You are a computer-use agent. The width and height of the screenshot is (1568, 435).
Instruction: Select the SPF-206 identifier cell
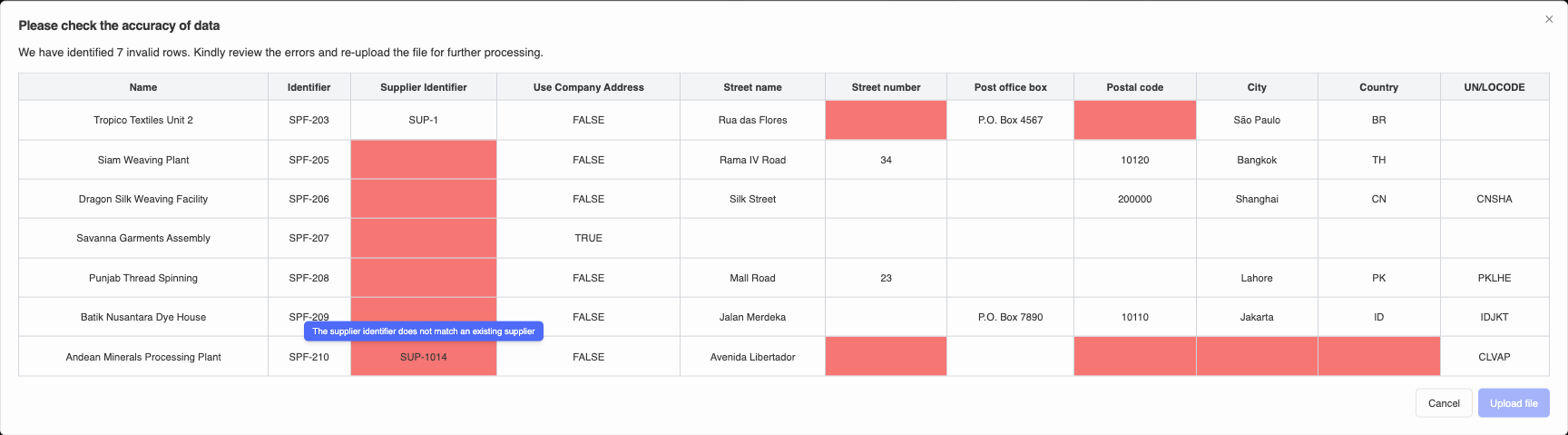coord(309,199)
